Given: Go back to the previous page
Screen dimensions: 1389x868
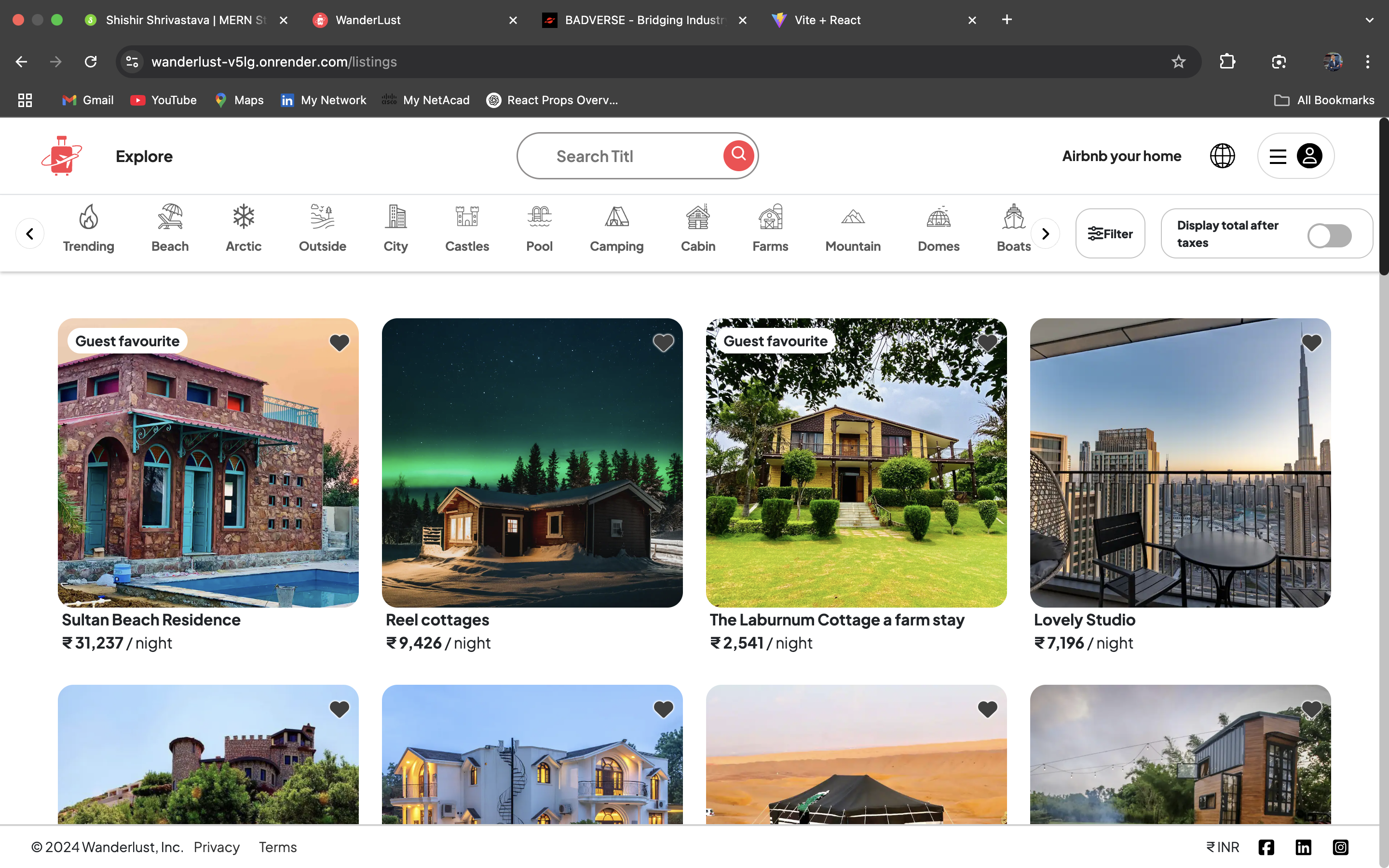Looking at the screenshot, I should [21, 61].
